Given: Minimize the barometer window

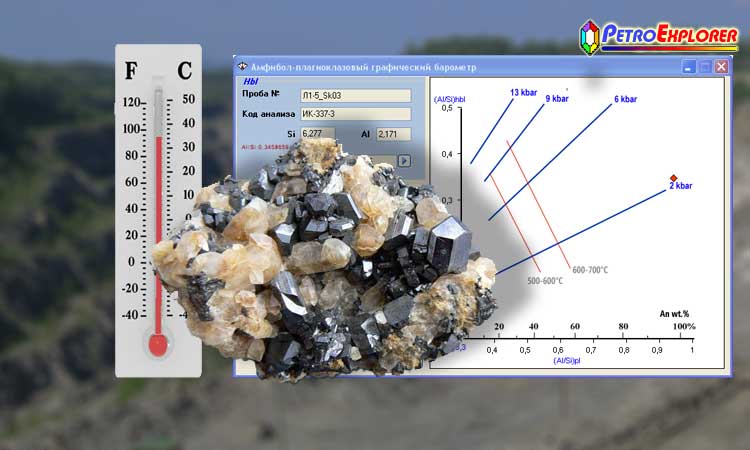Looking at the screenshot, I should 688,66.
